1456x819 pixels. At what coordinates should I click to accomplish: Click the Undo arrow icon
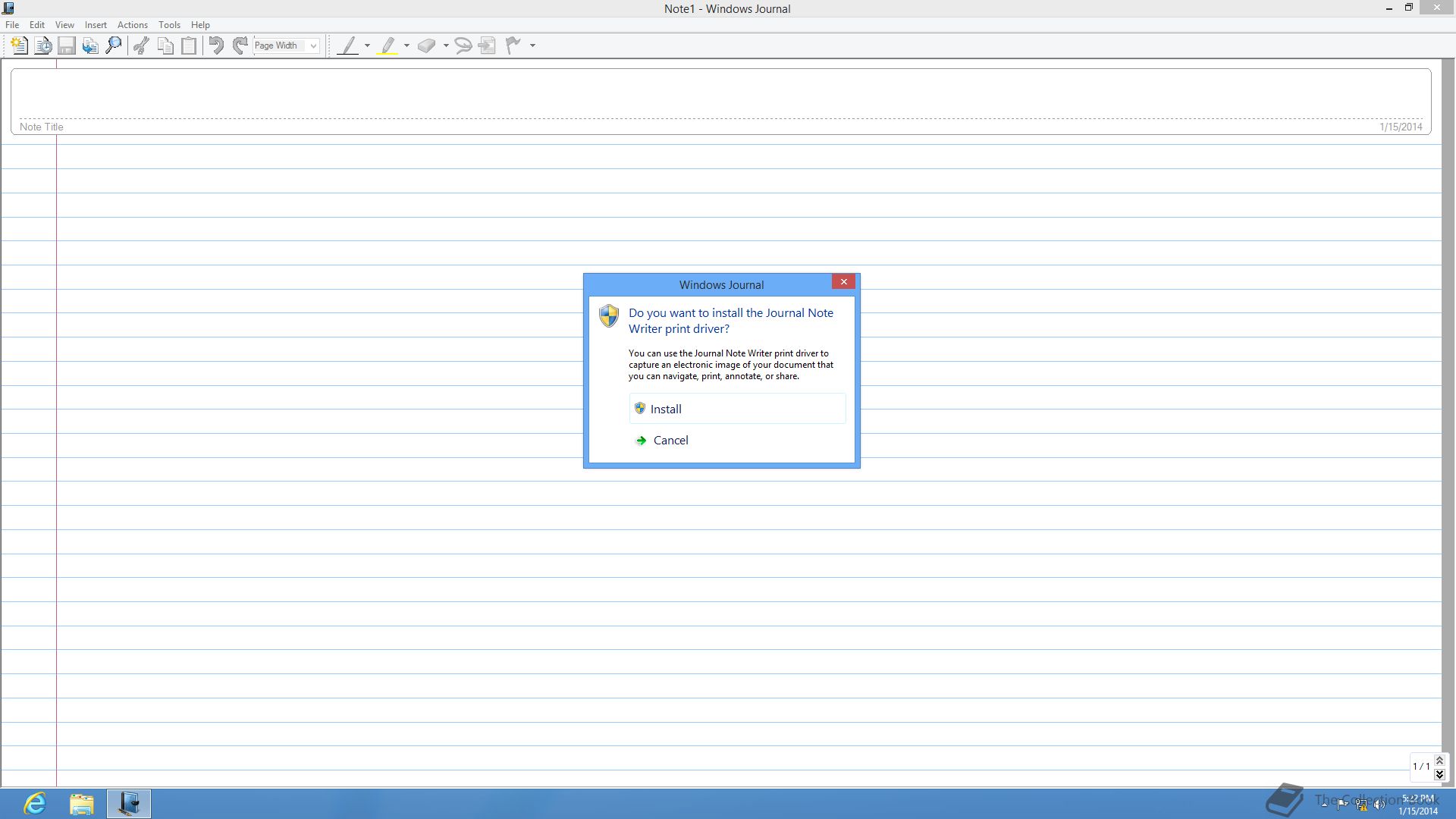coord(216,45)
